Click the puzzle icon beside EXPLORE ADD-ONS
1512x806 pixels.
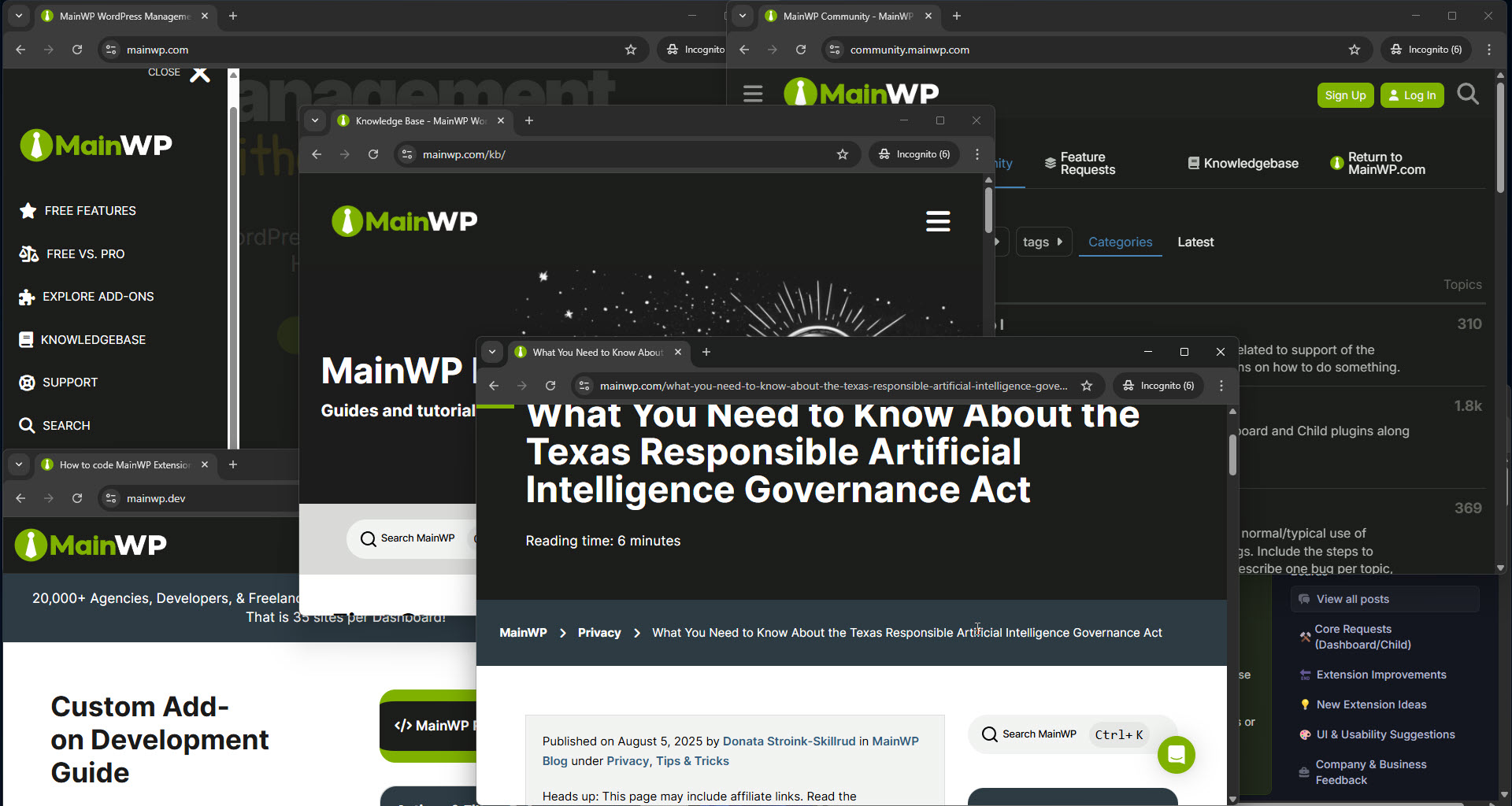pyautogui.click(x=27, y=297)
